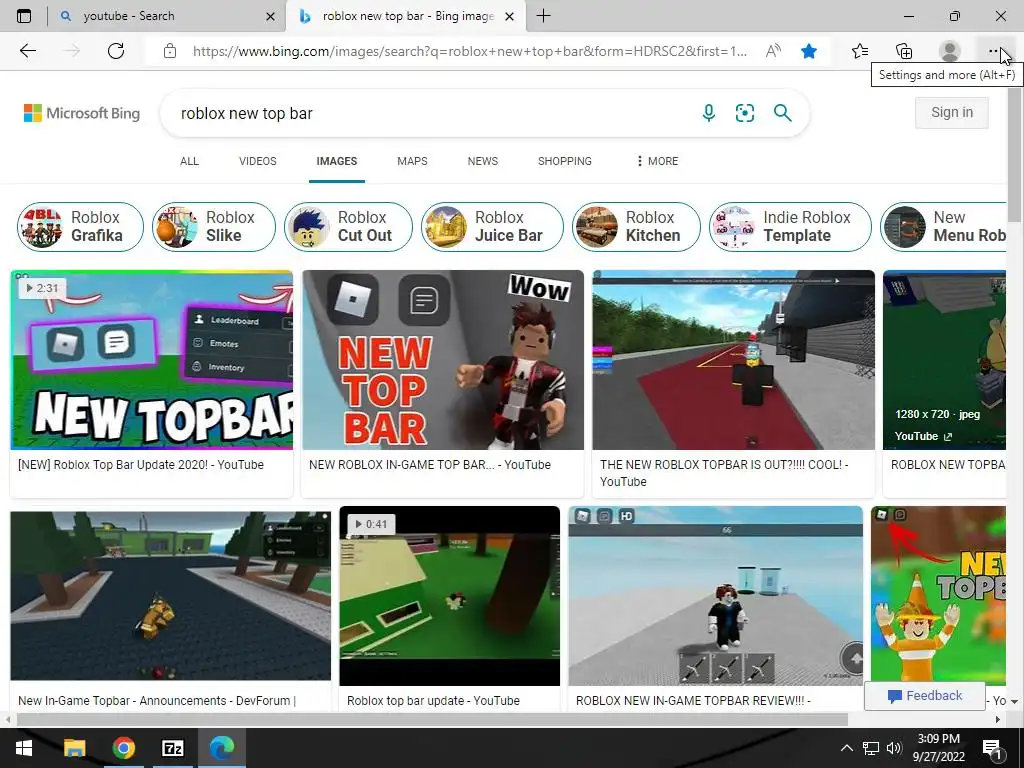
Task: Open the DevForum topbar image thumbnail
Action: point(170,596)
